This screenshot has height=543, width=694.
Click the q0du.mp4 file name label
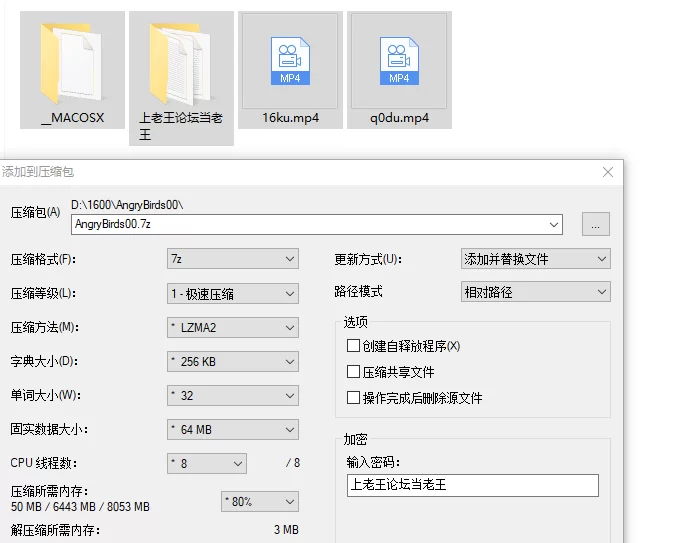pyautogui.click(x=399, y=118)
